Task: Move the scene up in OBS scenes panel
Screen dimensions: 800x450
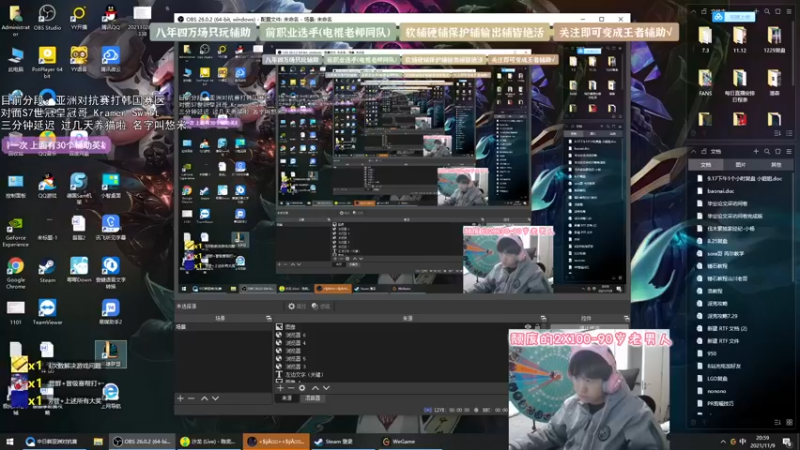Action: [x=204, y=398]
